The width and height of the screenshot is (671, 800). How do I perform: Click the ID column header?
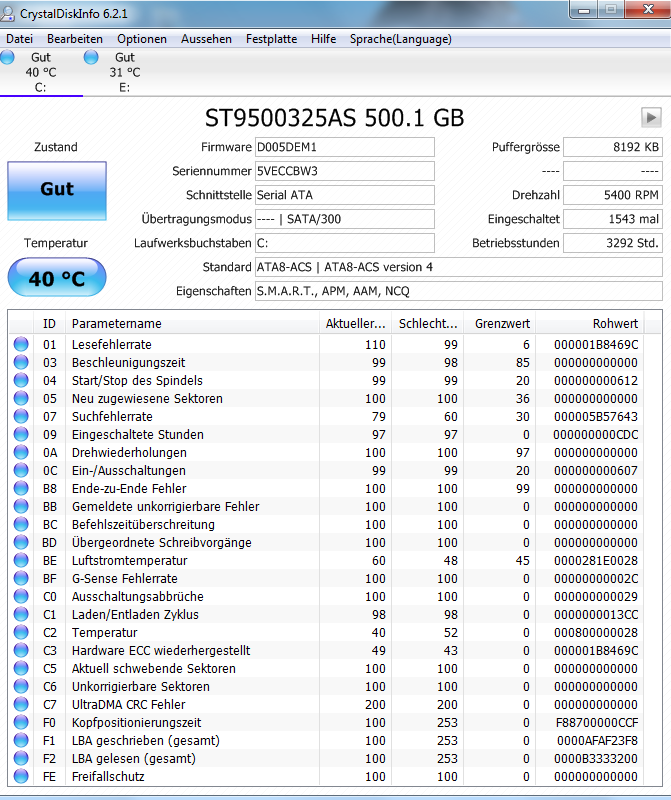[x=49, y=323]
